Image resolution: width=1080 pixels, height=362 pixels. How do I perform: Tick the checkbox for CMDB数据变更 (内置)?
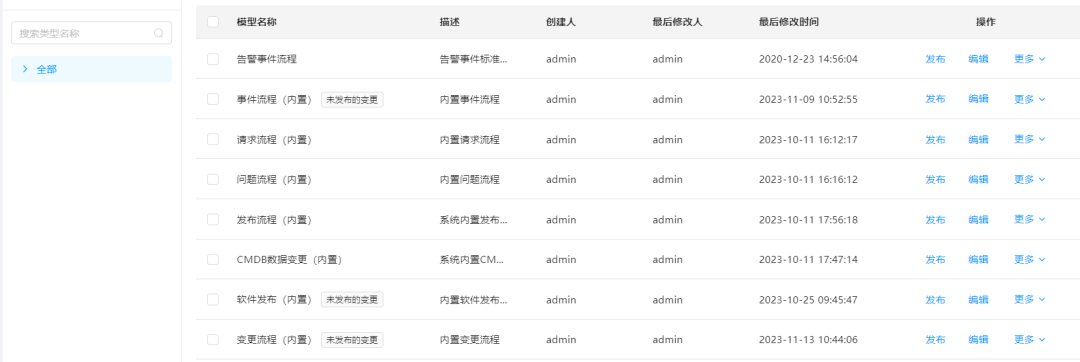coord(213,259)
